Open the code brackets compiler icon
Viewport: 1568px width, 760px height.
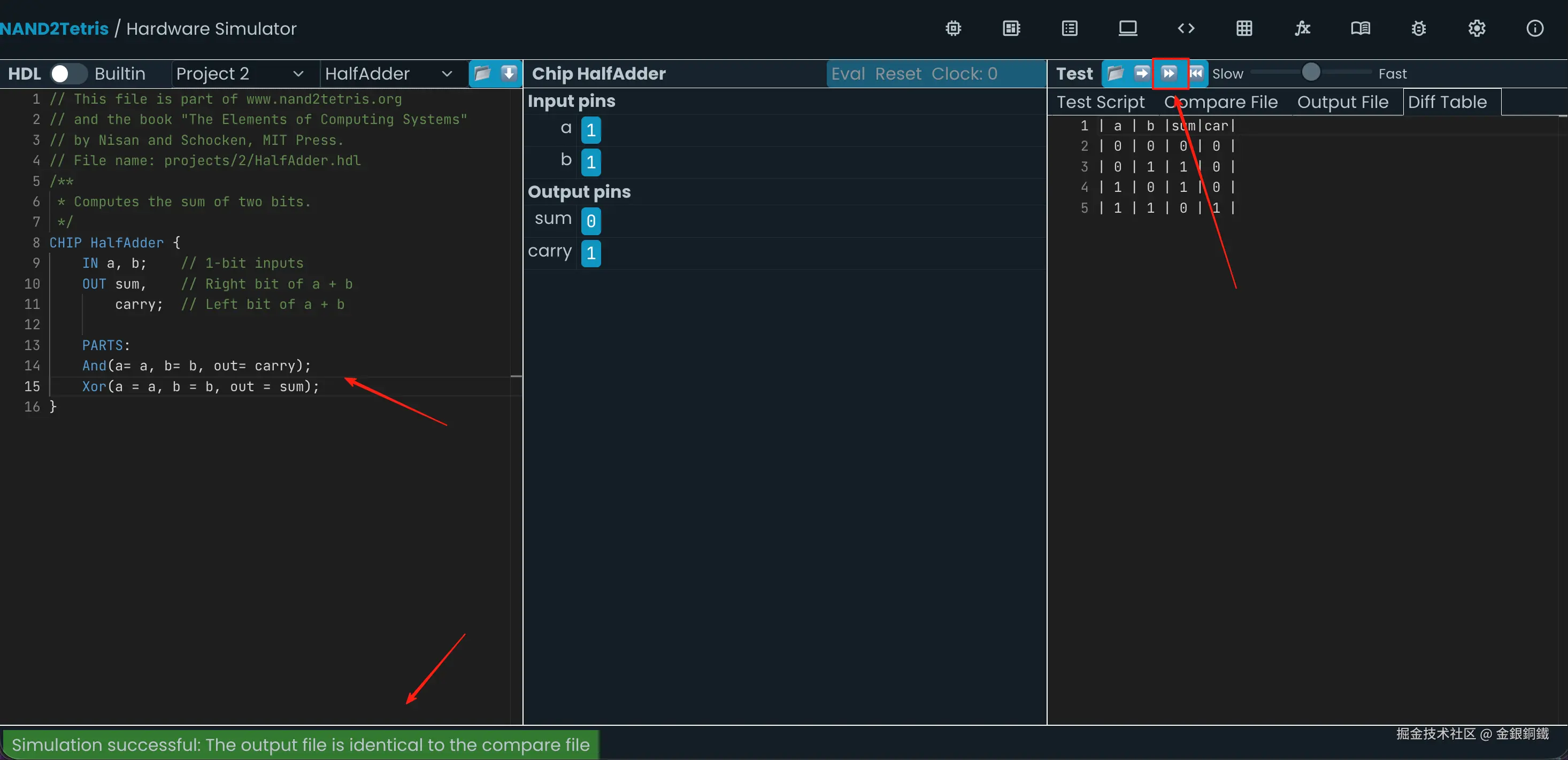(x=1186, y=29)
